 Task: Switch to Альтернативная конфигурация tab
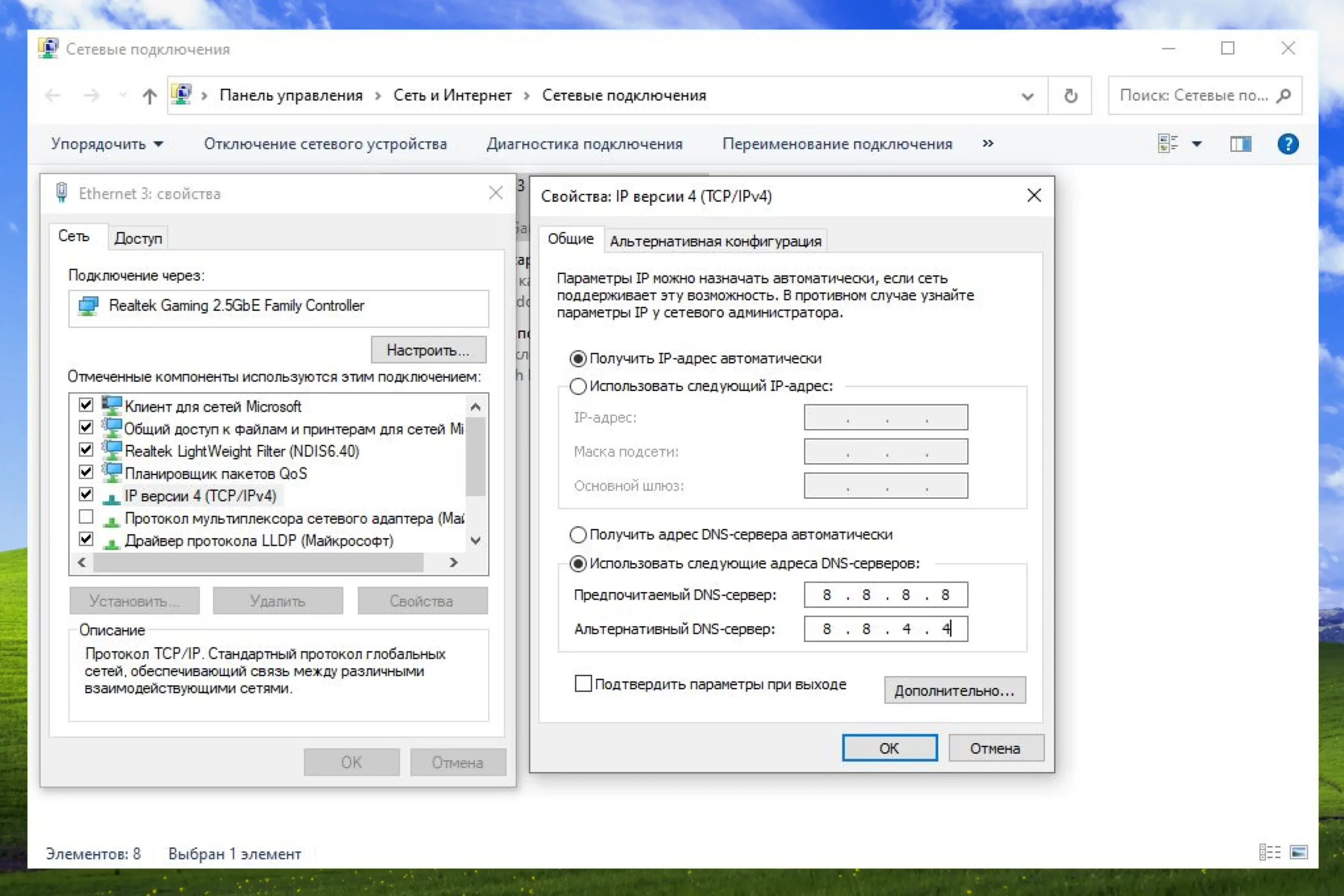coord(715,241)
